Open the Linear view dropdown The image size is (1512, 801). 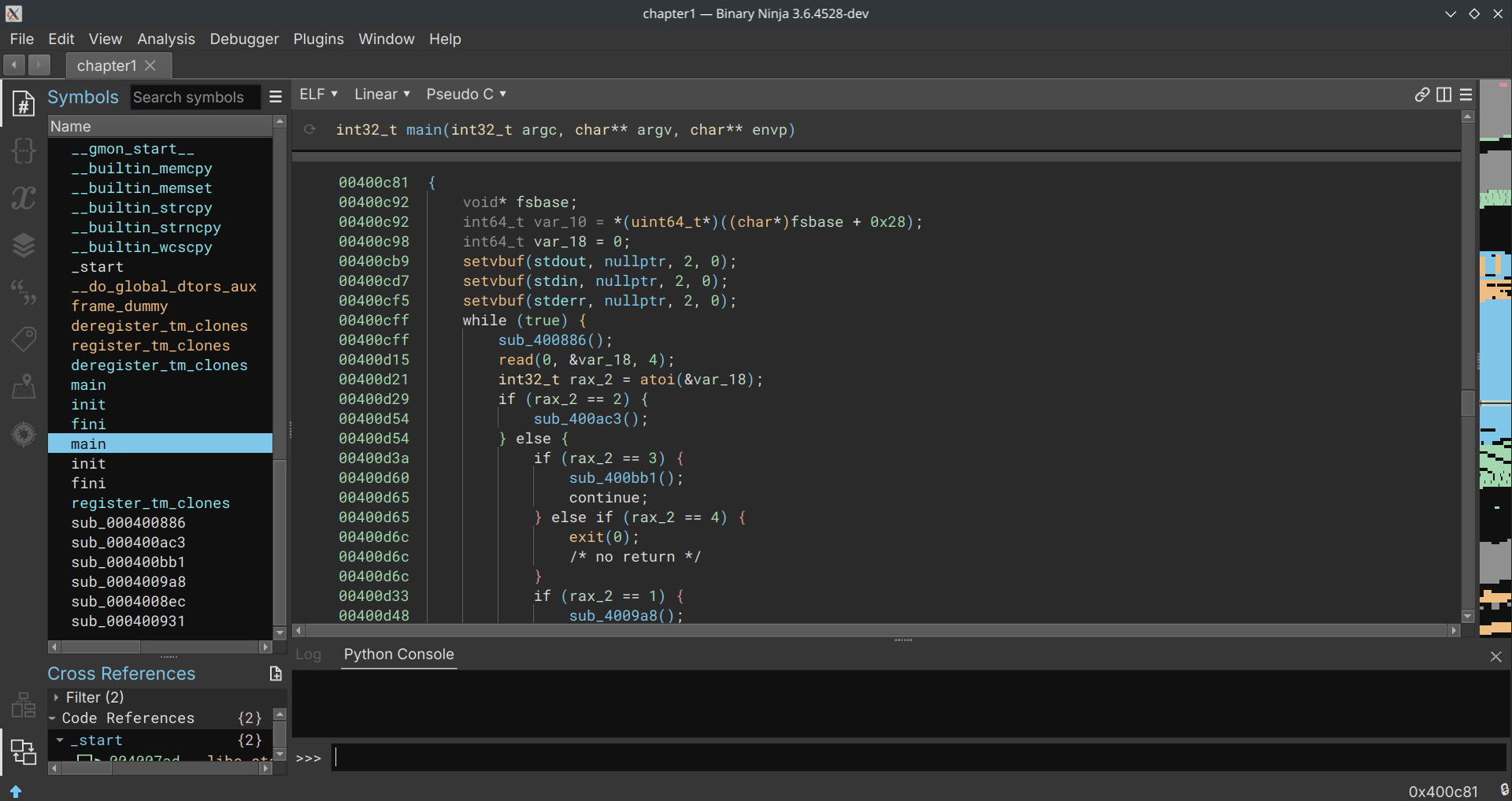382,95
